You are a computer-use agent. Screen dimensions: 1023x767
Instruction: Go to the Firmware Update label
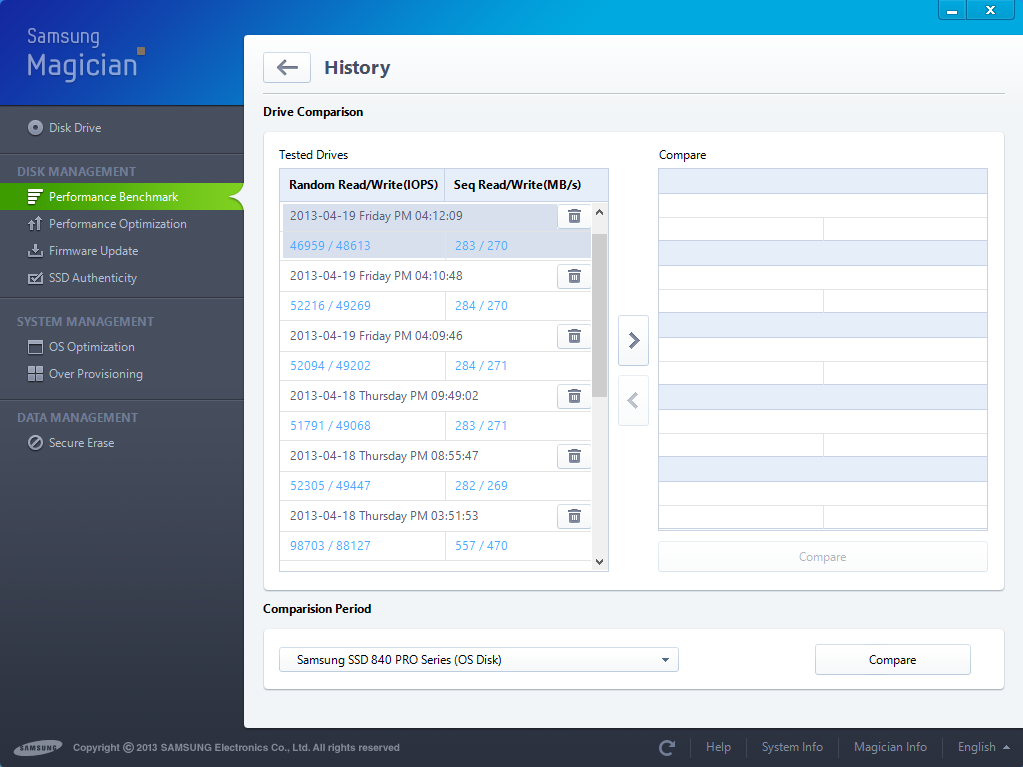click(93, 250)
